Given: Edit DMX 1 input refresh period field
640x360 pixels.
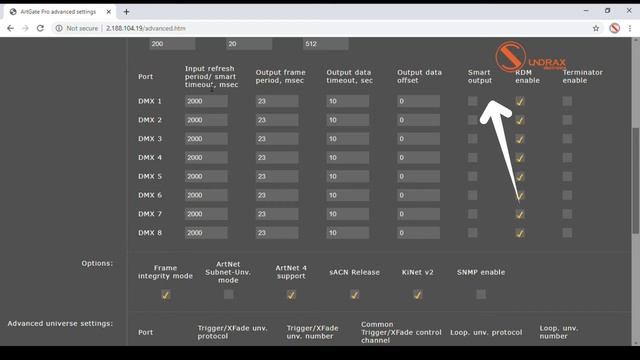Looking at the screenshot, I should 206,101.
